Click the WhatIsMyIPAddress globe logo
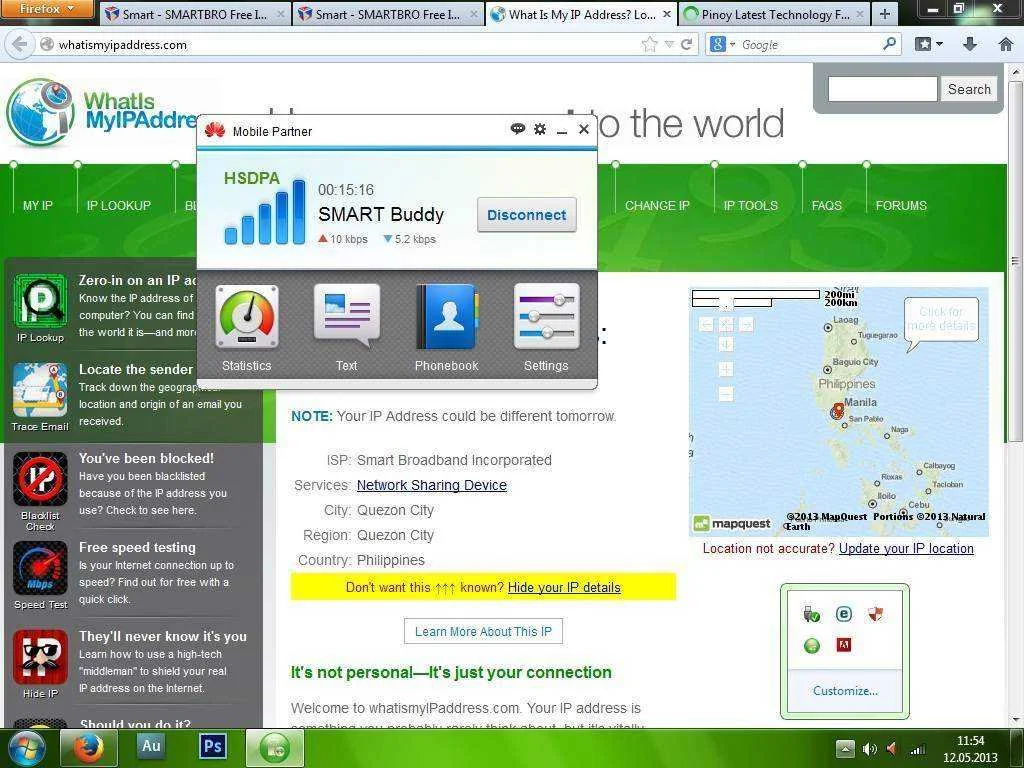The image size is (1024, 768). 40,112
